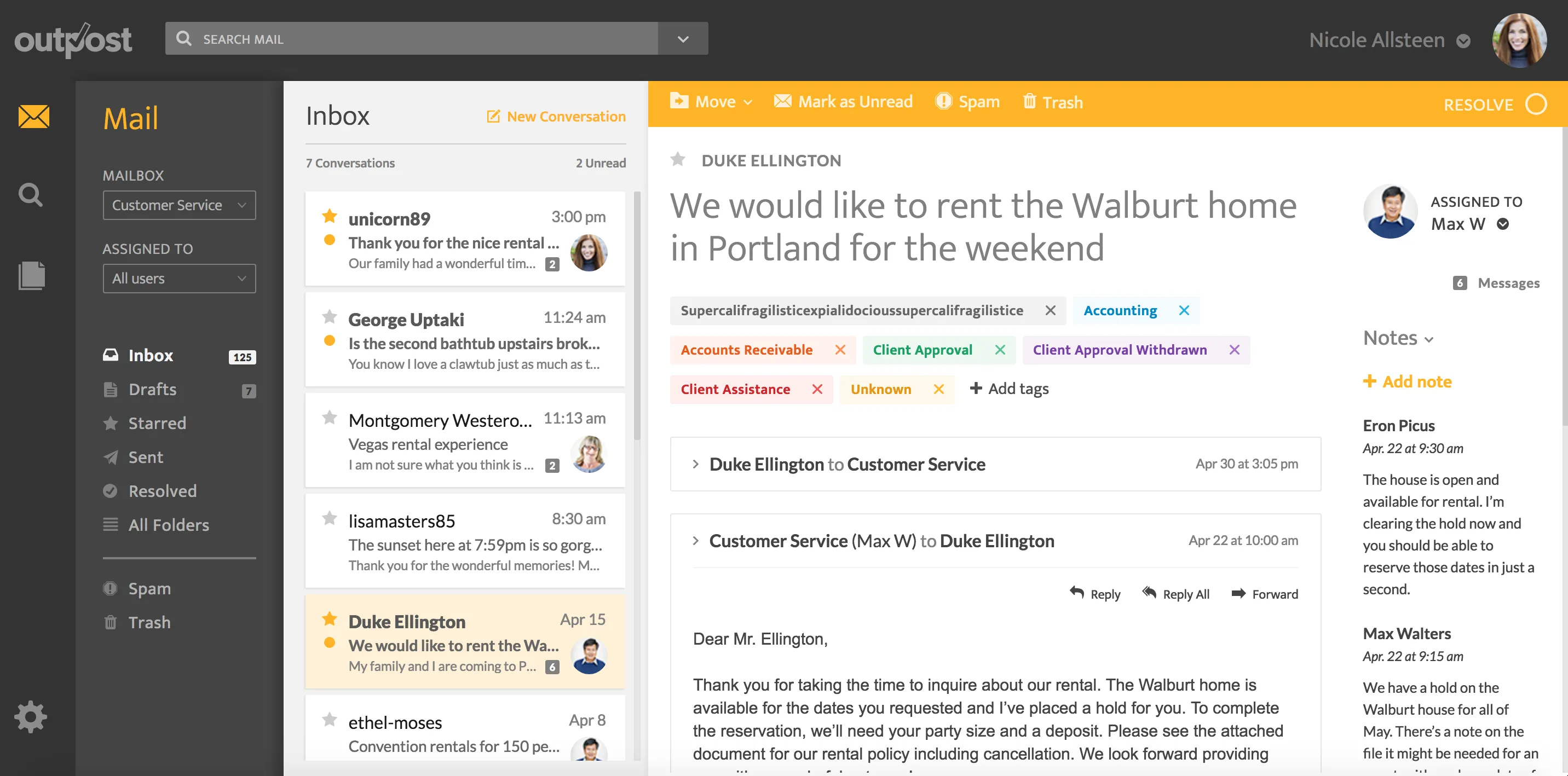Remove the Accounting tag
This screenshot has height=776, width=1568.
[x=1184, y=310]
